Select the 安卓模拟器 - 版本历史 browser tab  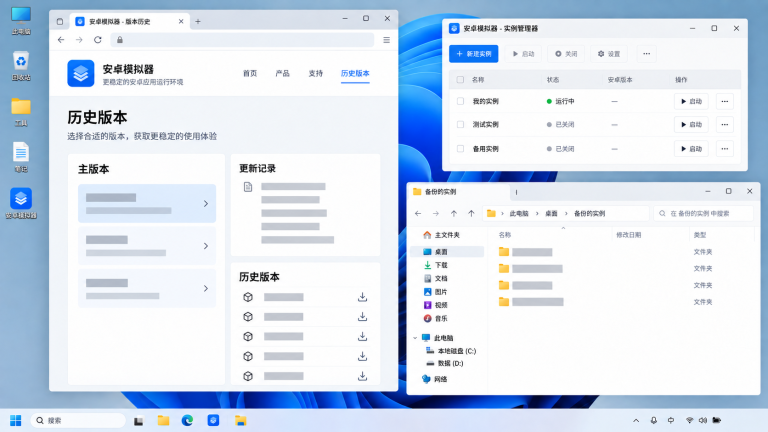(129, 21)
